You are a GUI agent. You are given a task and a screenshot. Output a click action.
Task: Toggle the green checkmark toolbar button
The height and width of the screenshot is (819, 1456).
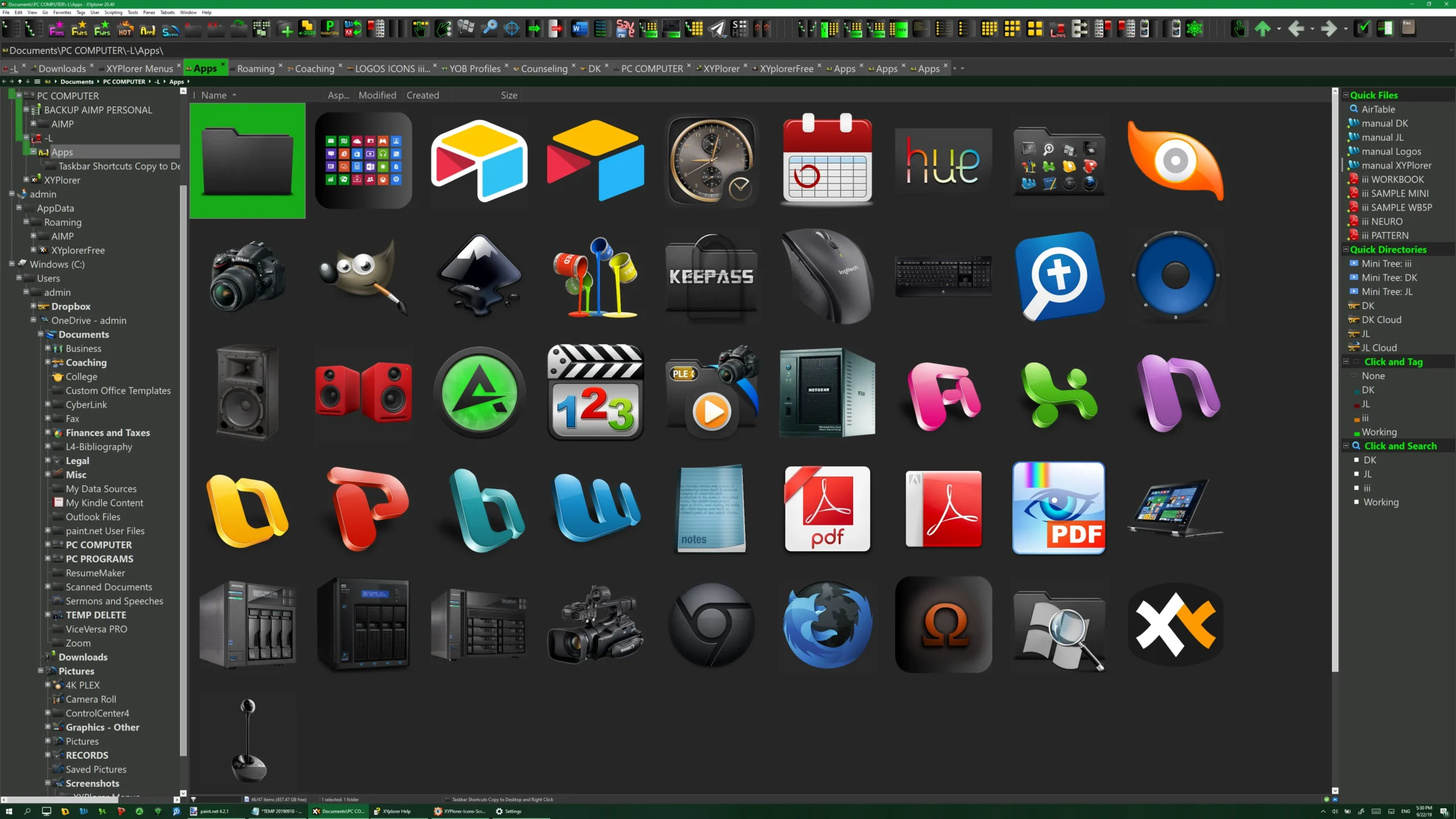tap(1363, 28)
